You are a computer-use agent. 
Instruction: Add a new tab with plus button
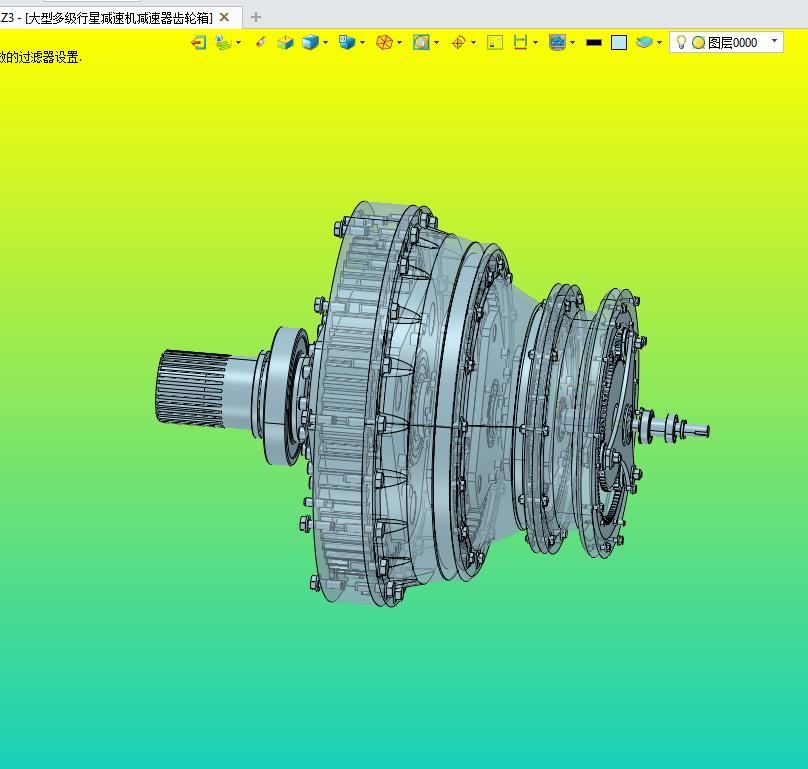[x=256, y=17]
